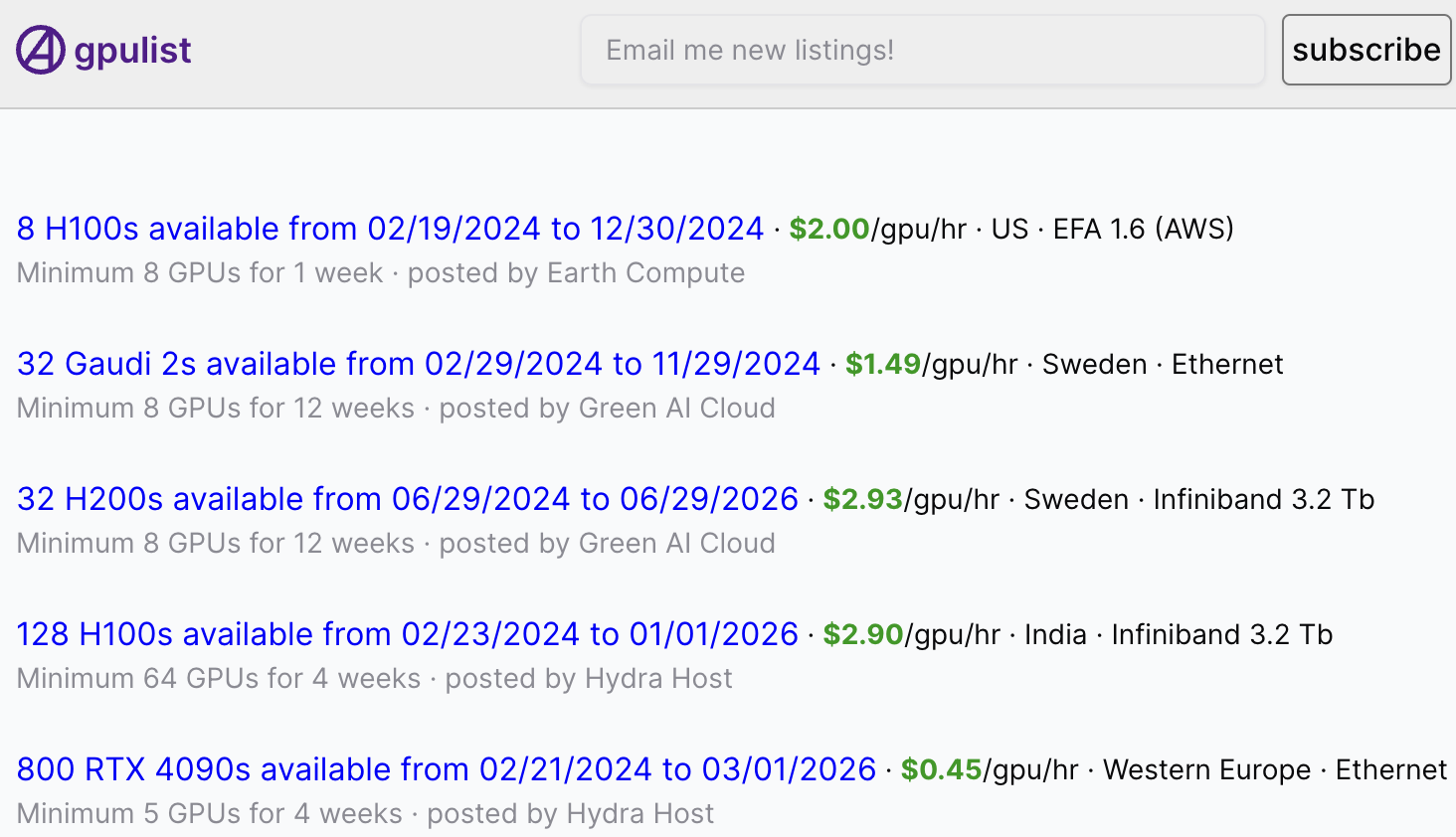The height and width of the screenshot is (837, 1456).
Task: Open the 32 H200s listing link
Action: [407, 499]
